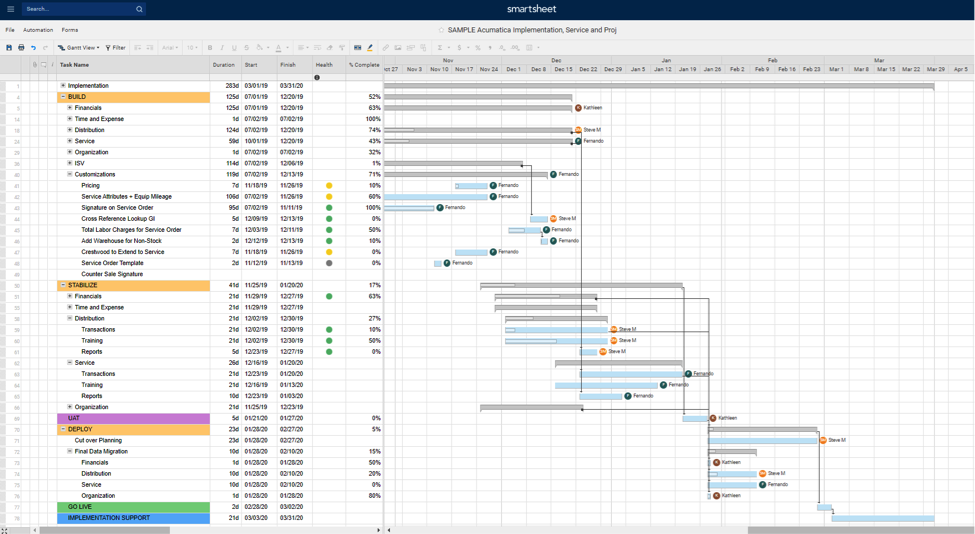Screen dimensions: 975x534
Task: Collapse the DEPLOY section
Action: click(x=63, y=429)
